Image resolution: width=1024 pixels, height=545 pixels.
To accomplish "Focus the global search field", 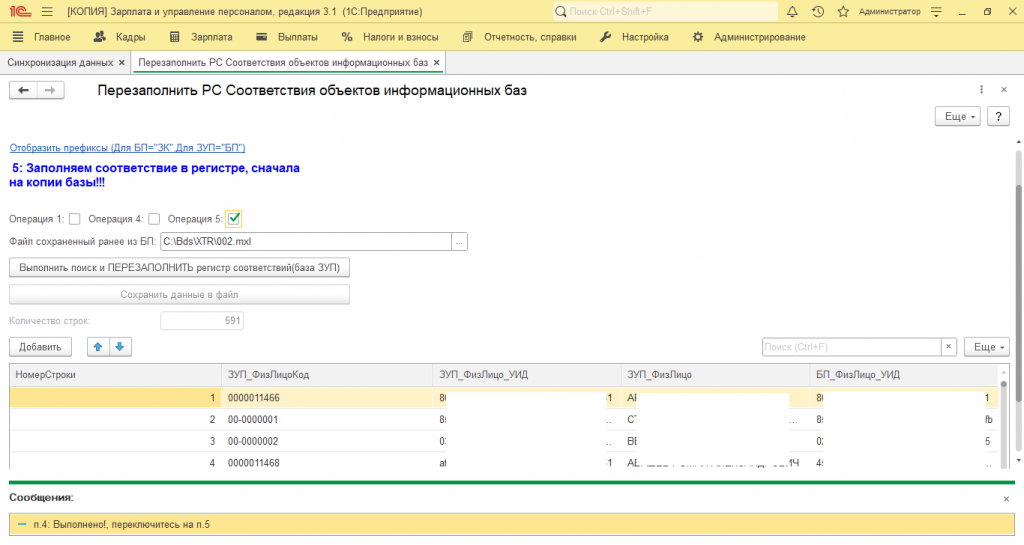I will click(x=665, y=12).
